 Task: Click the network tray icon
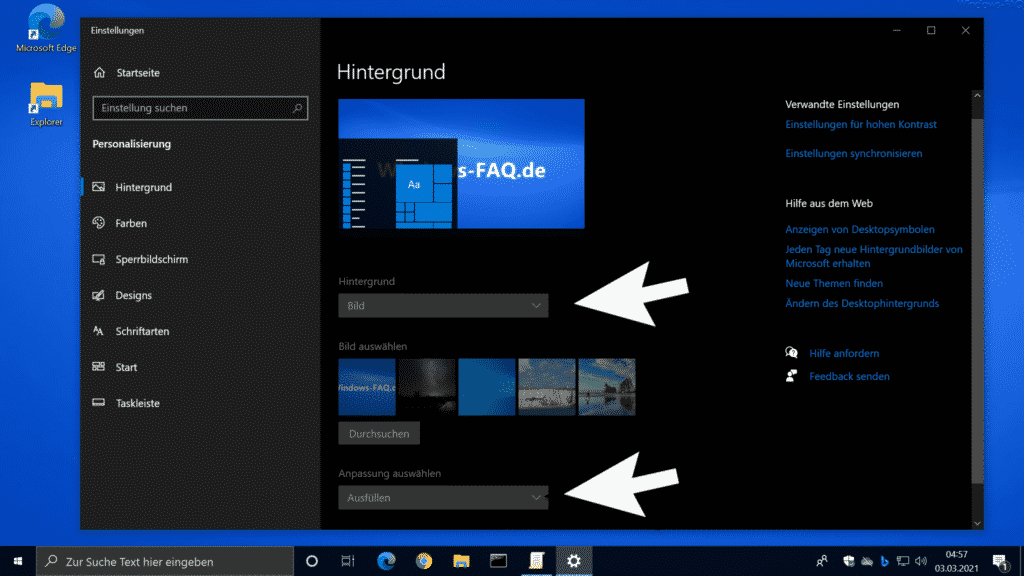click(903, 561)
